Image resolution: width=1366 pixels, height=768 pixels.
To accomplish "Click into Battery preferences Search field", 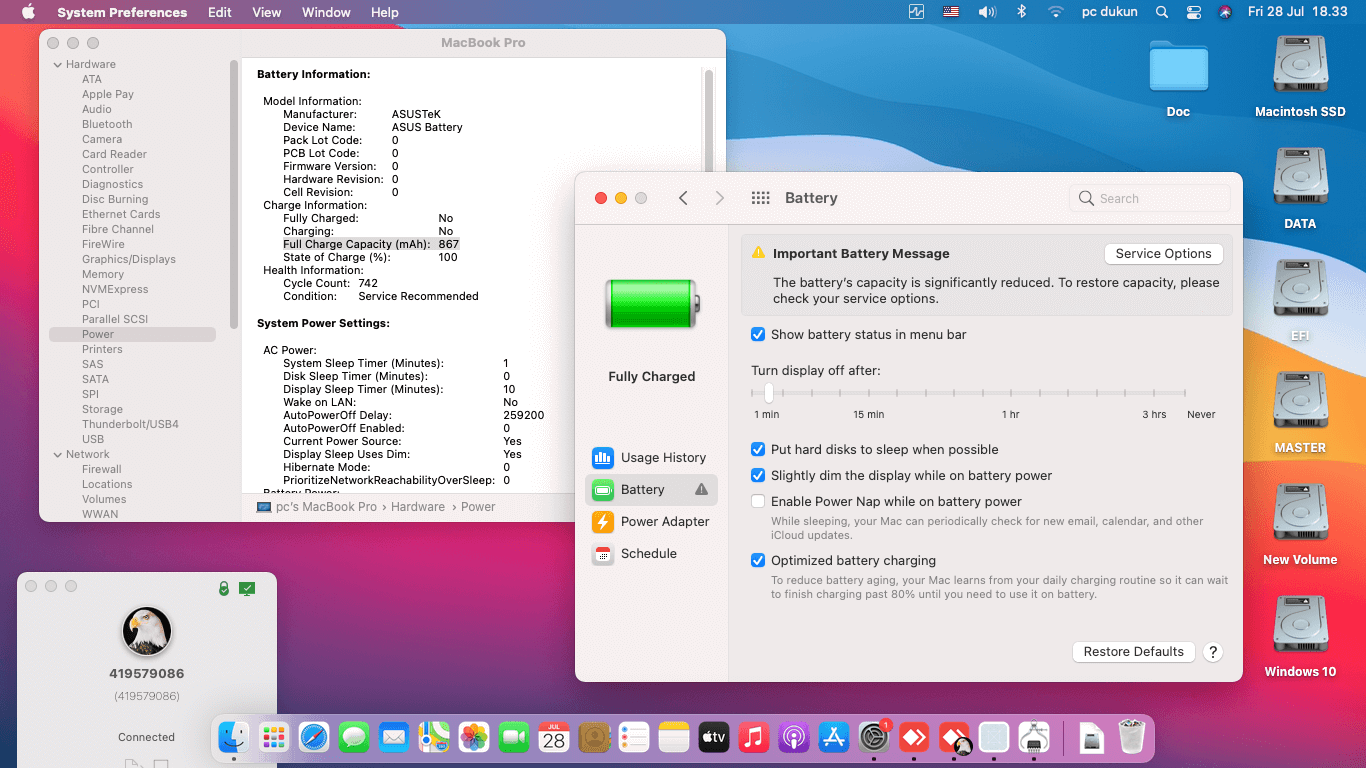I will pos(1149,198).
